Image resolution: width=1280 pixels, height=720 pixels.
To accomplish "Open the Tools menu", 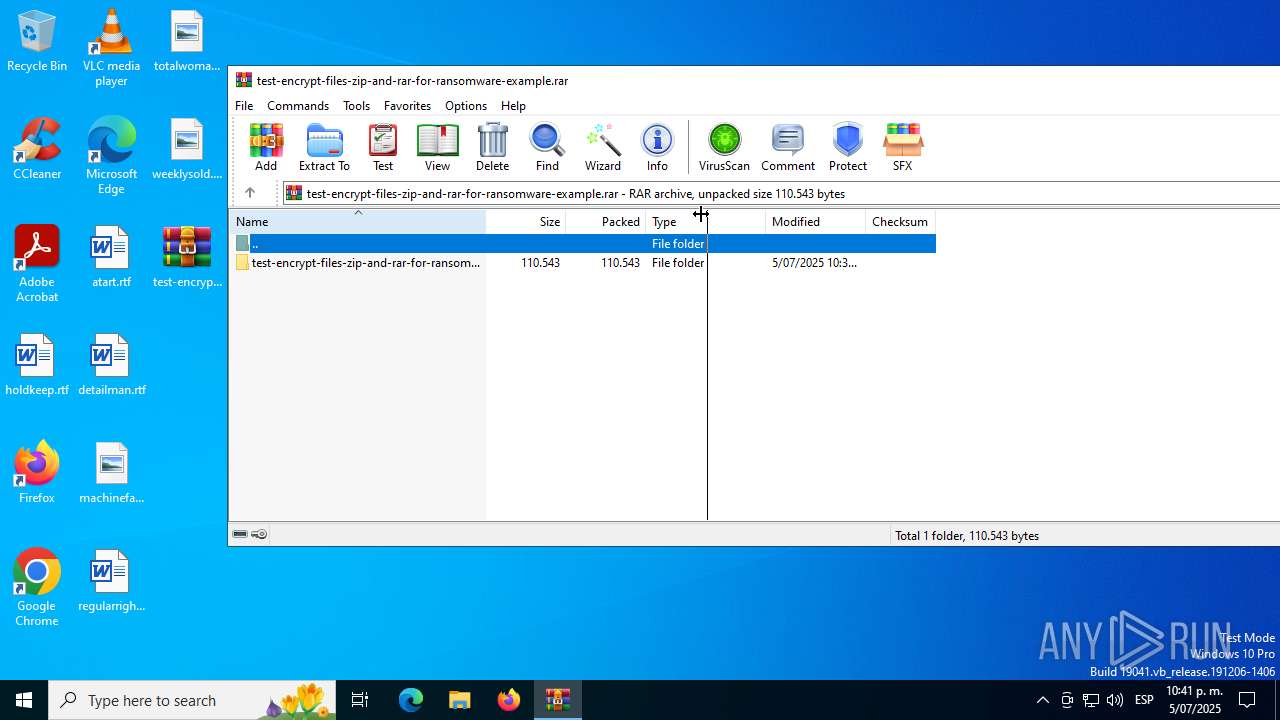I will coord(356,105).
